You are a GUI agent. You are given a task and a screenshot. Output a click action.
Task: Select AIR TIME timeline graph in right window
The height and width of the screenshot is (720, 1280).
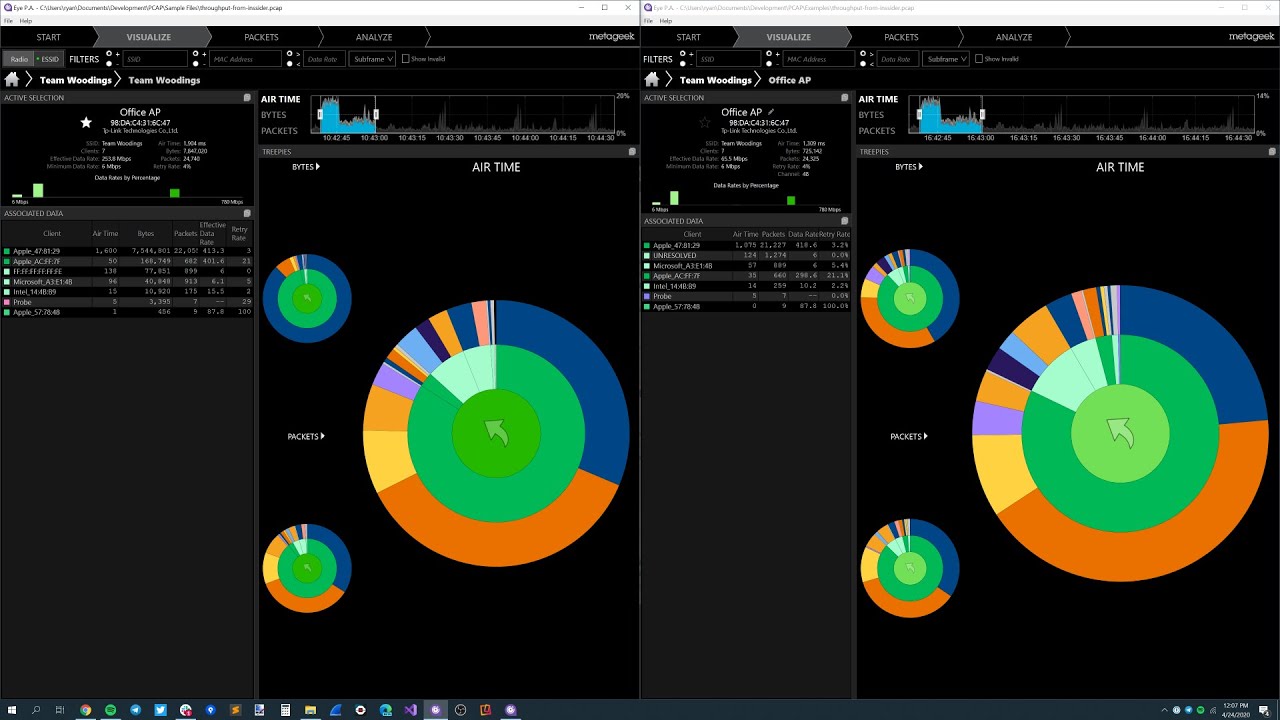coord(878,99)
